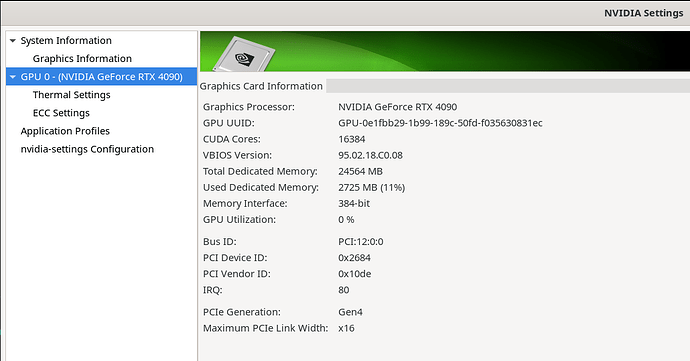690x361 pixels.
Task: Select the GPU UUID value text
Action: click(440, 123)
